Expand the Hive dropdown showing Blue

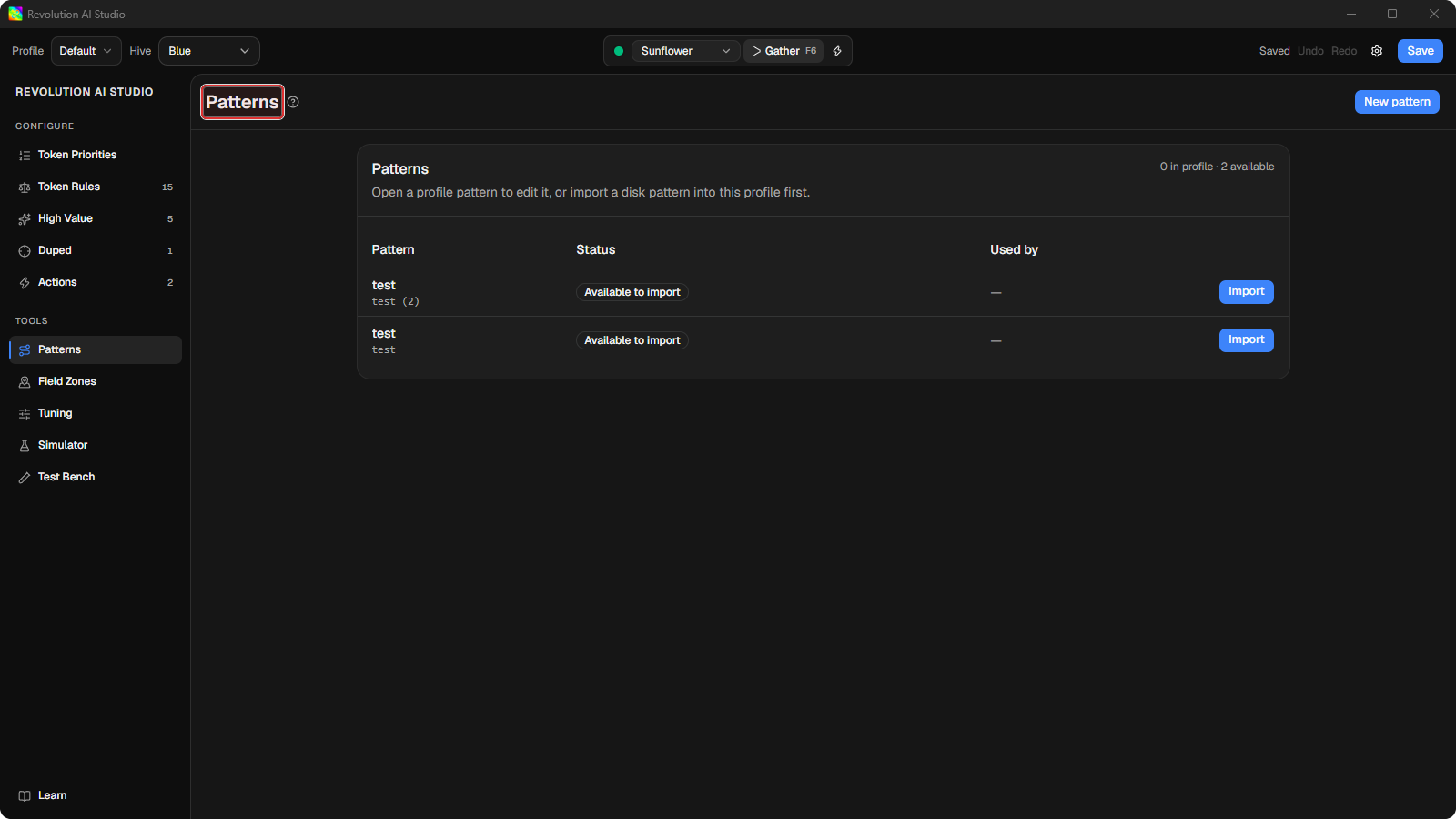pyautogui.click(x=209, y=51)
